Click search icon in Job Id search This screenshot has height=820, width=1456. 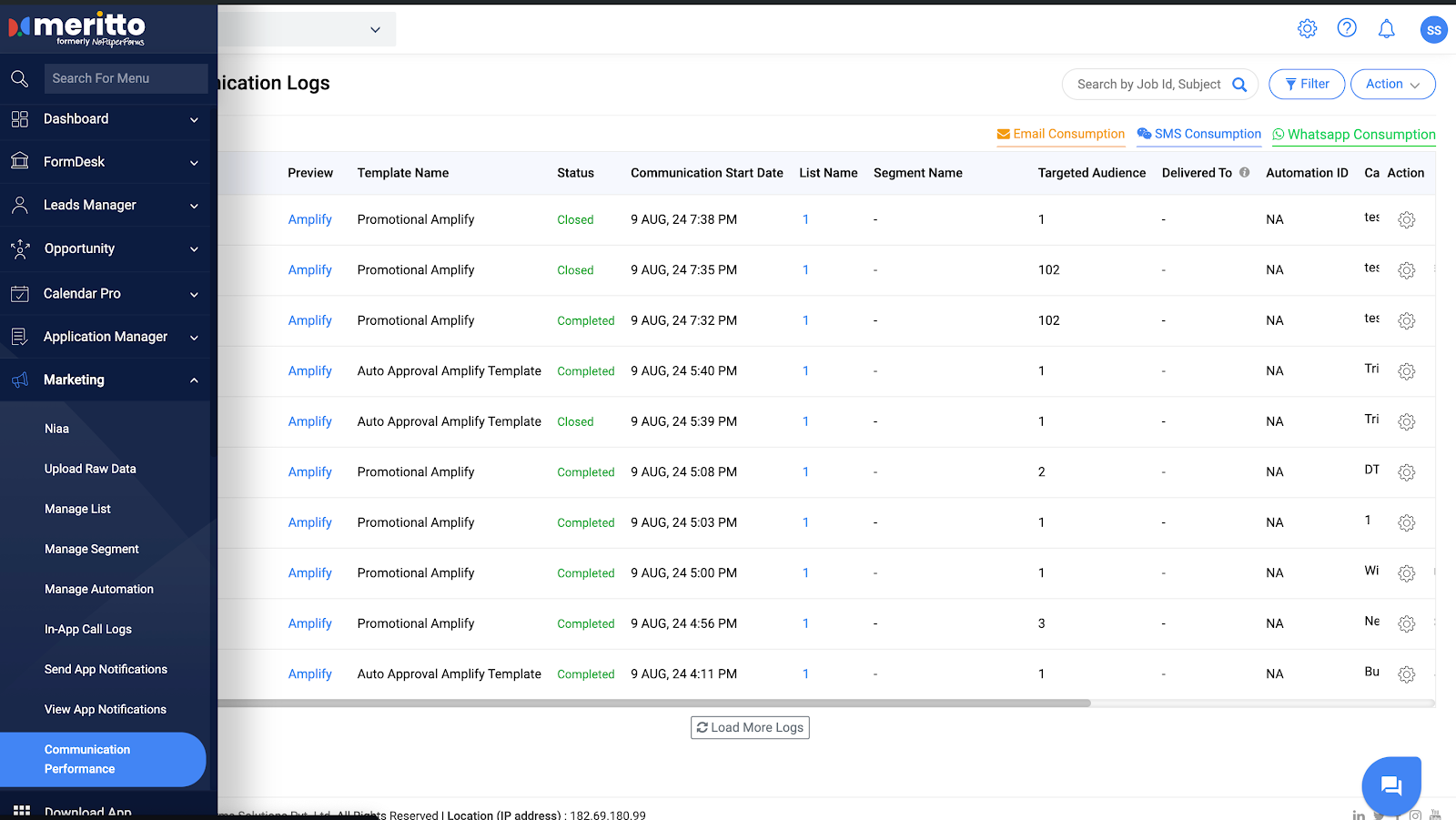point(1239,85)
